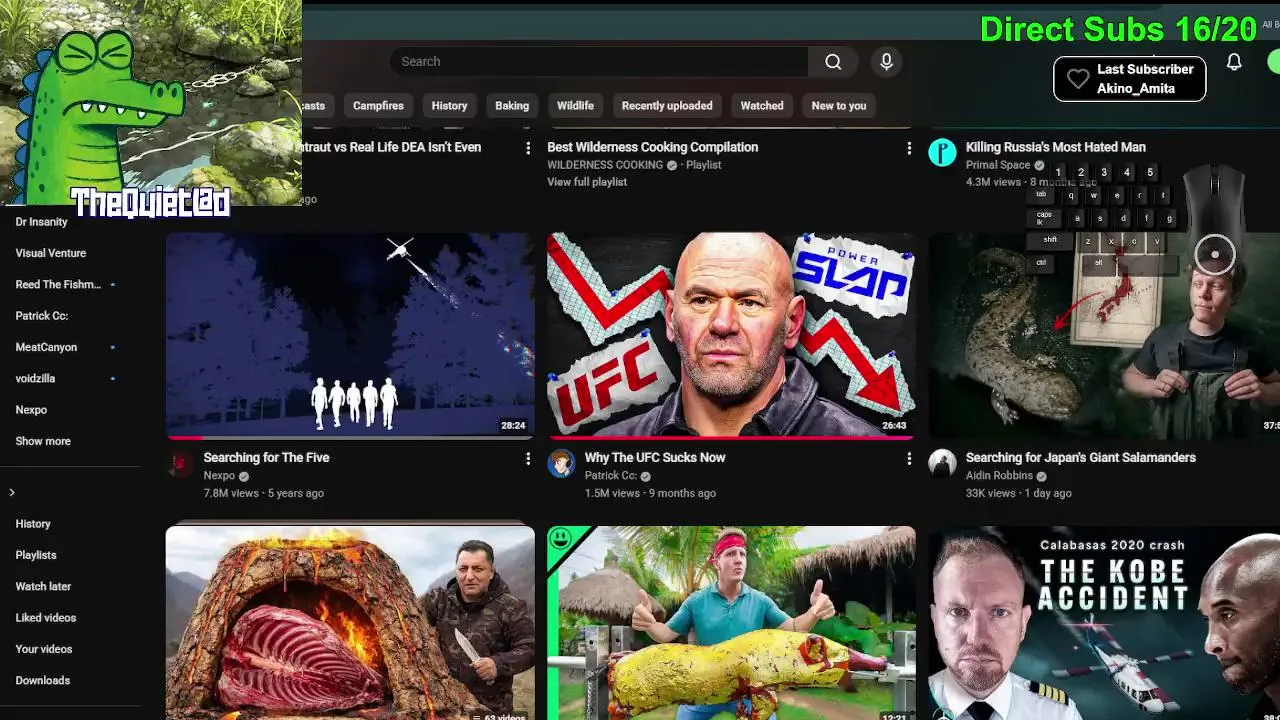Image resolution: width=1280 pixels, height=720 pixels.
Task: Select the Campfires filter chip
Action: pos(378,106)
